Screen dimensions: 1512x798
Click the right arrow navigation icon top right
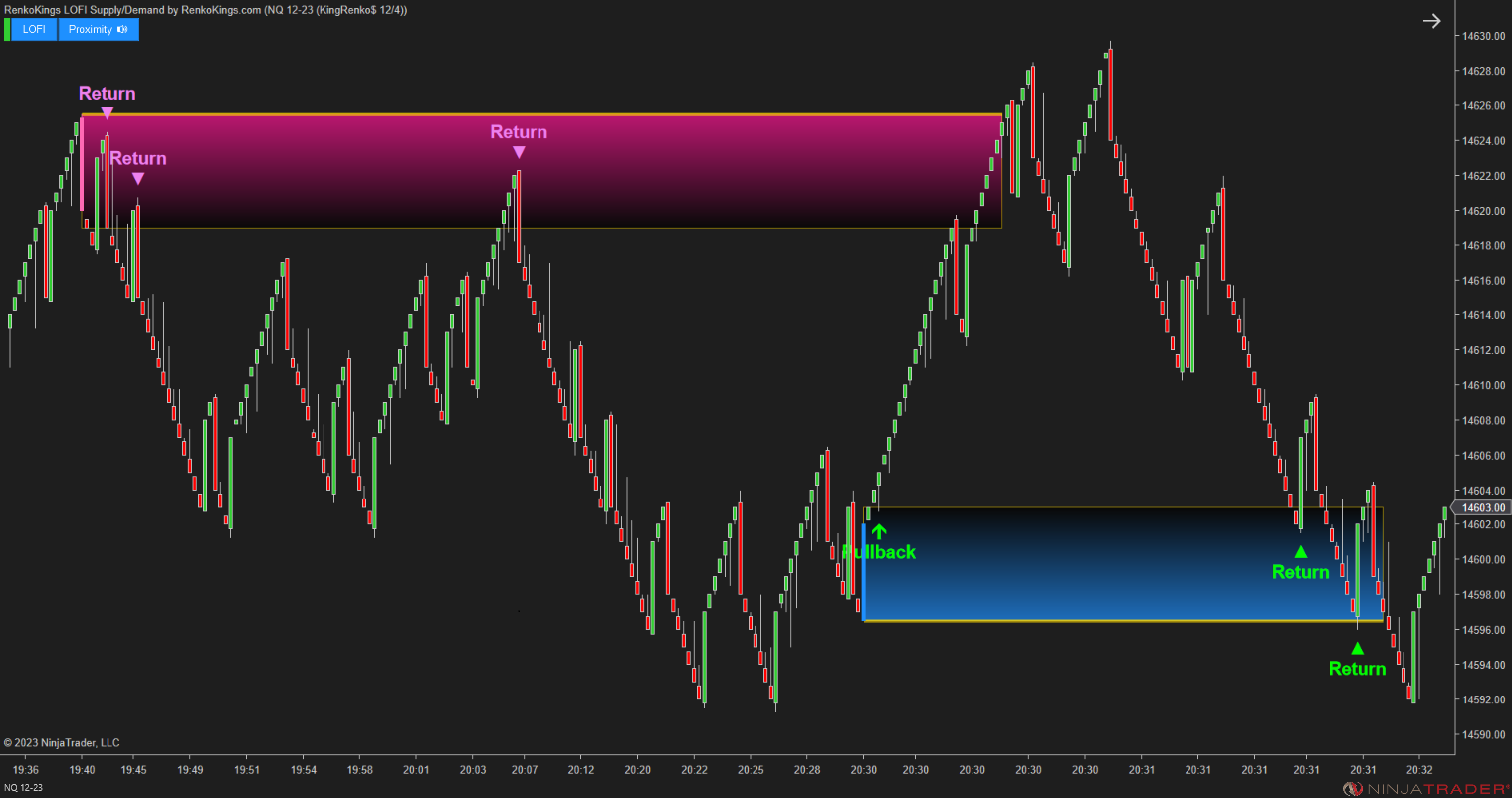click(x=1431, y=20)
